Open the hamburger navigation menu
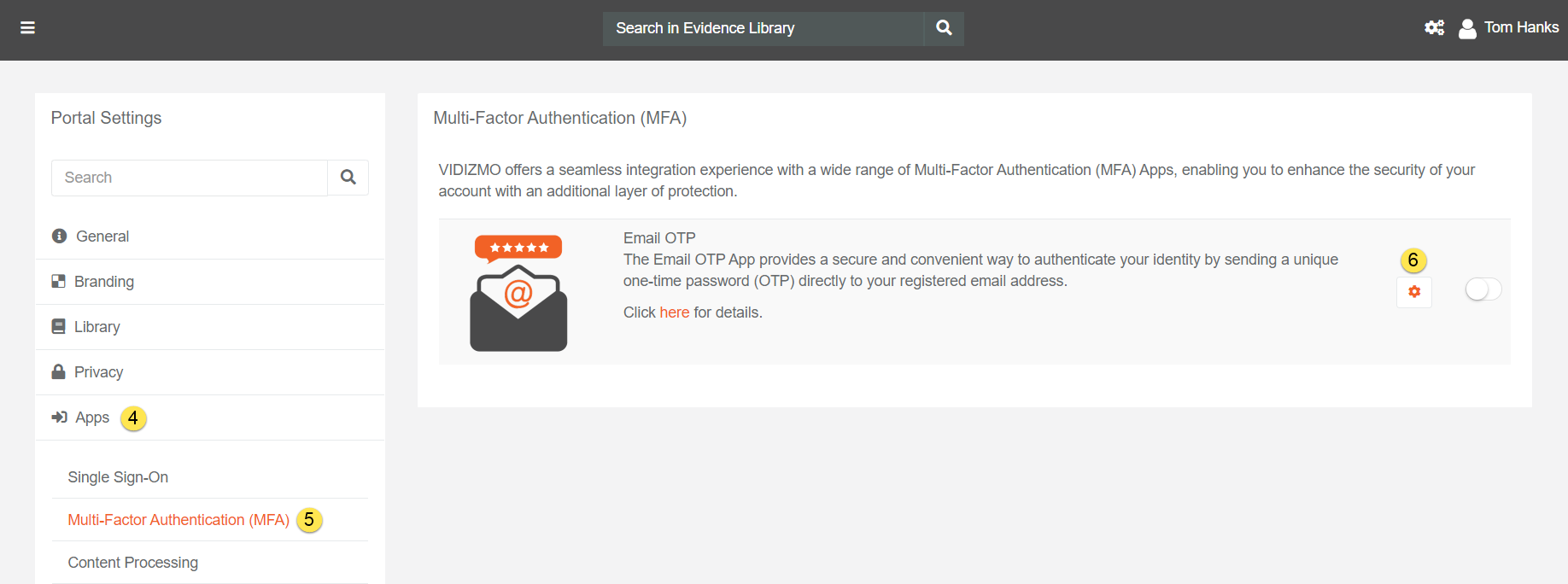Image resolution: width=1568 pixels, height=584 pixels. pos(27,28)
